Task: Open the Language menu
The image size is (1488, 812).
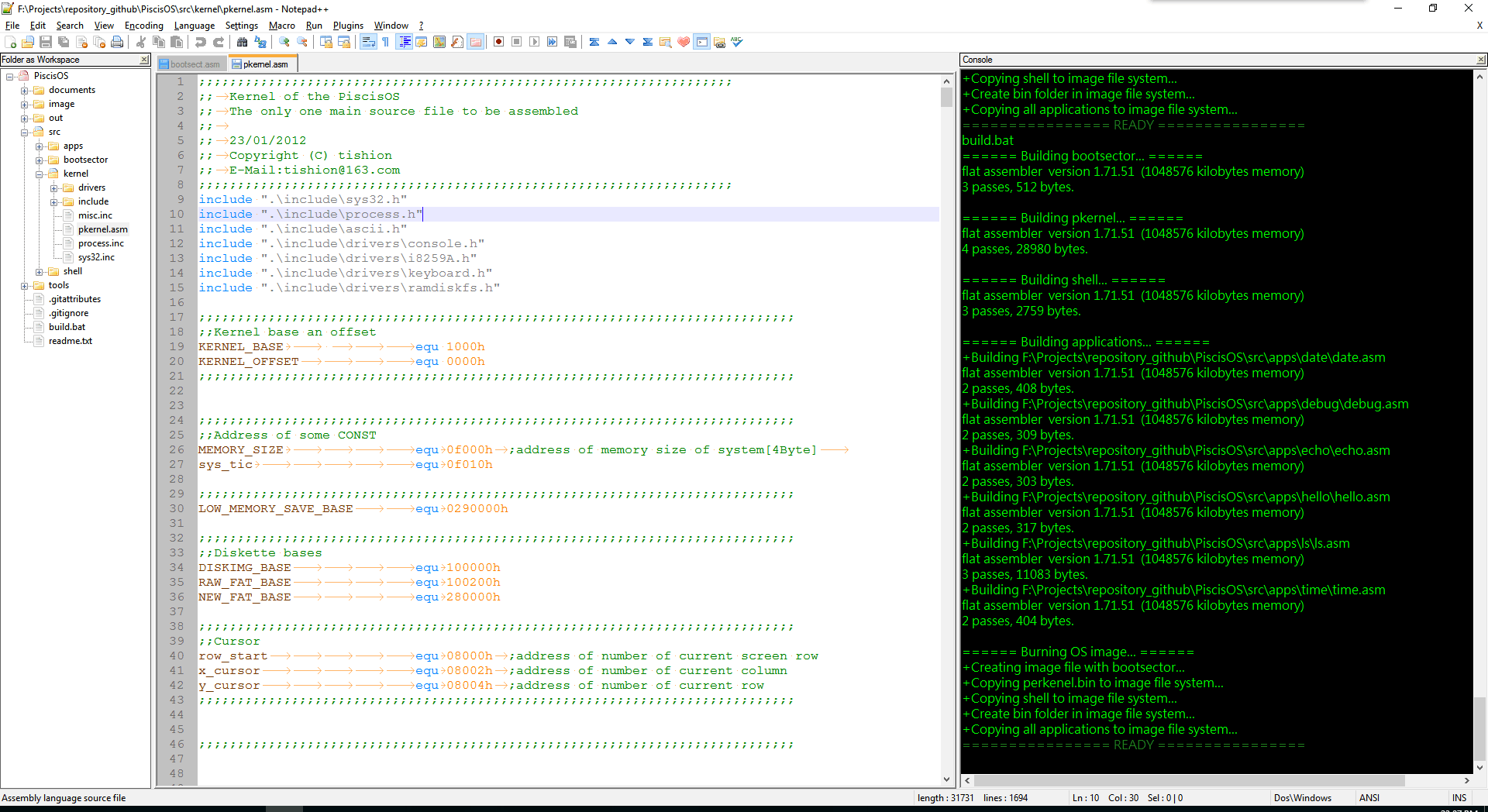Action: coord(194,26)
